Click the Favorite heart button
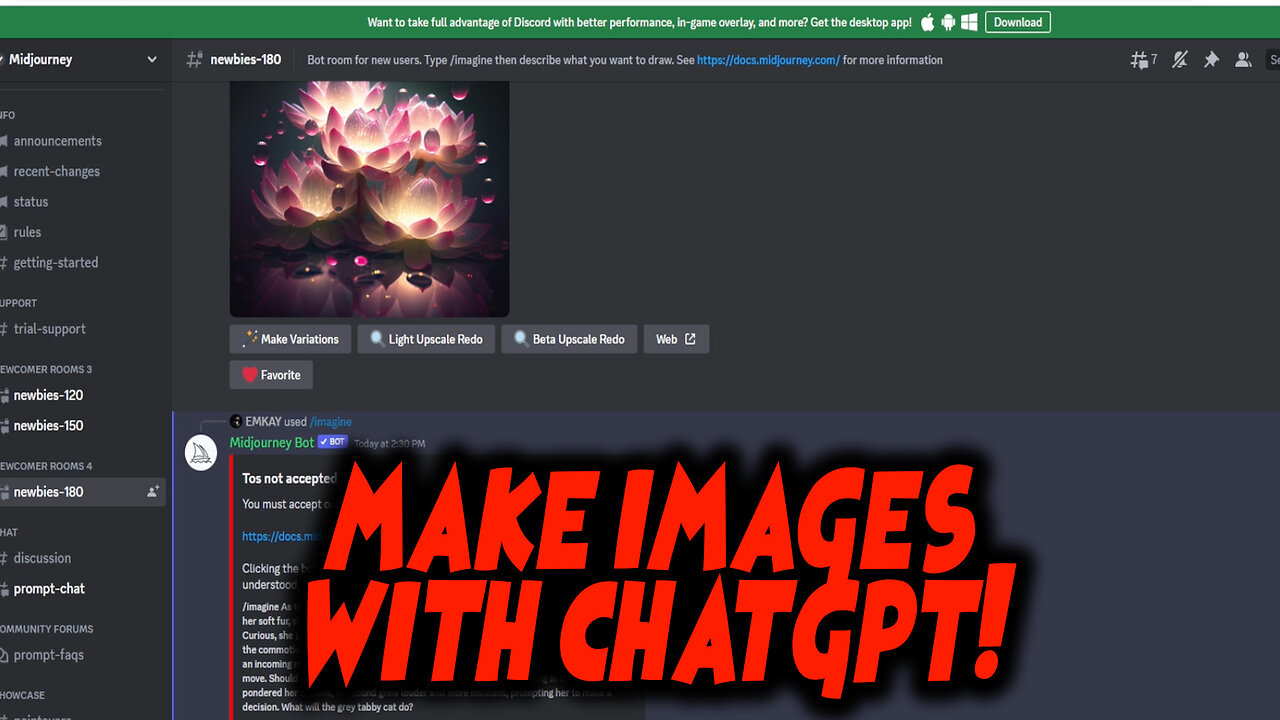Screen dimensions: 1280x720 click(271, 375)
